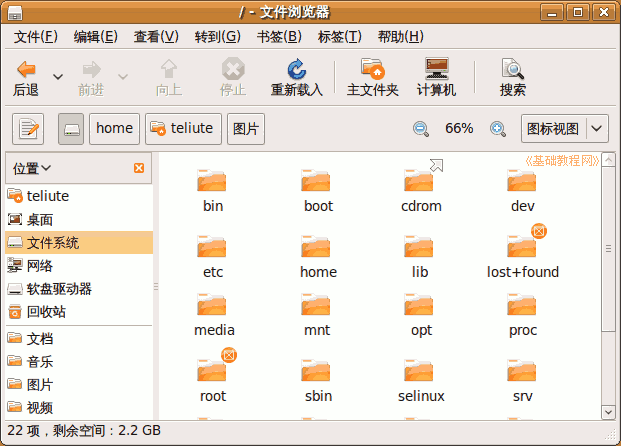The image size is (621, 446).
Task: Open the Home folder (主文件夹) icon
Action: [372, 70]
